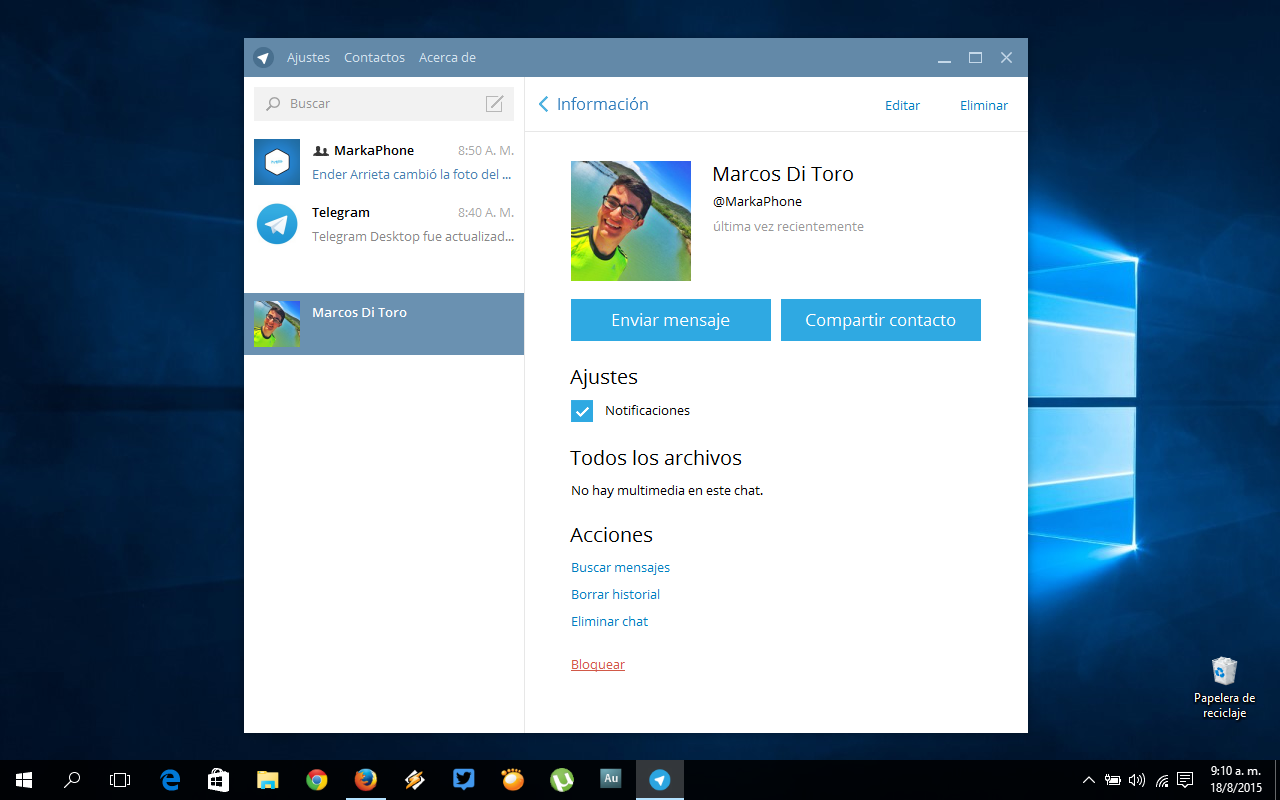Click the Bloquear link
This screenshot has width=1280, height=800.
coord(598,665)
